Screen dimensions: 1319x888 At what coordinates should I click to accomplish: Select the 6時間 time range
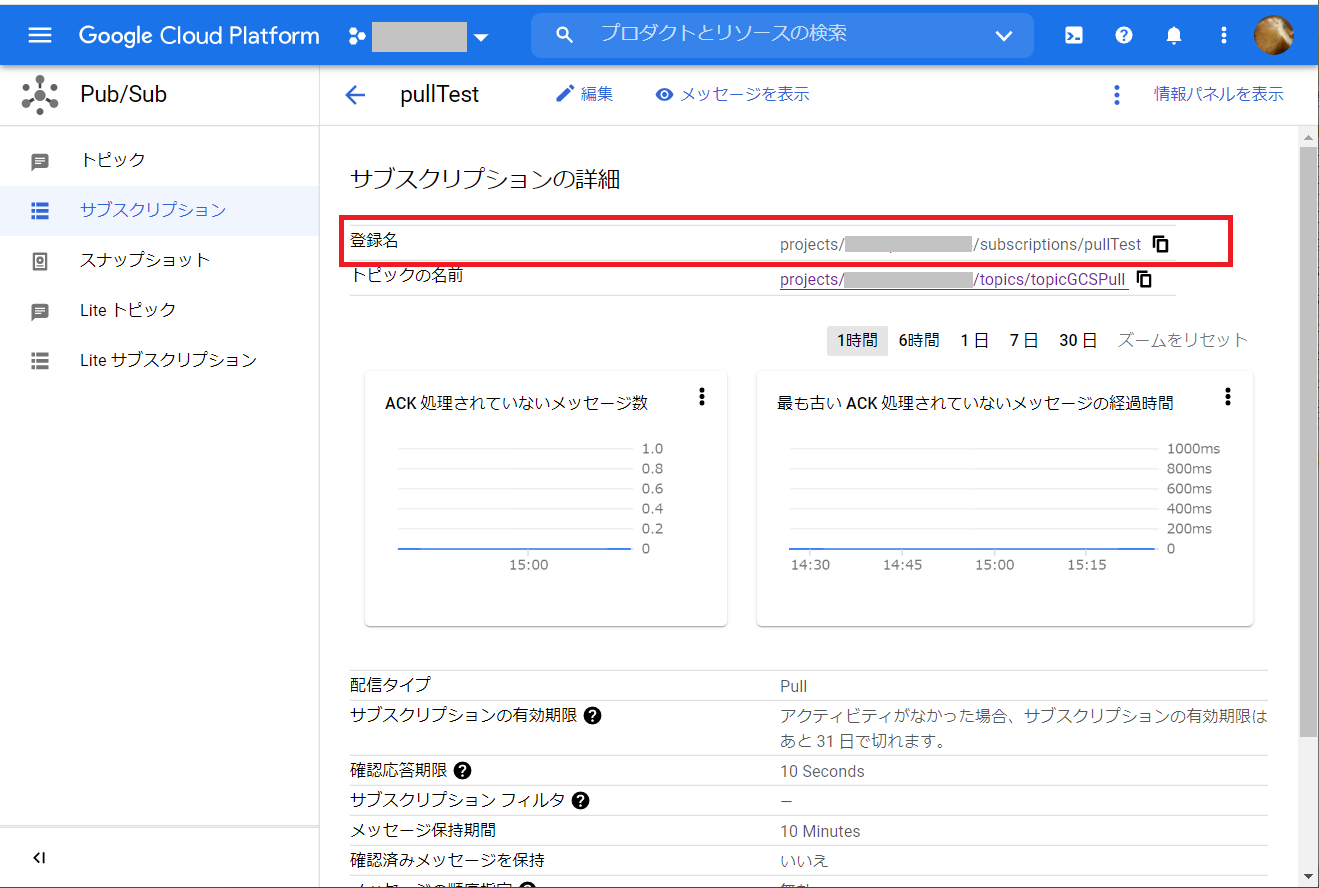(919, 340)
